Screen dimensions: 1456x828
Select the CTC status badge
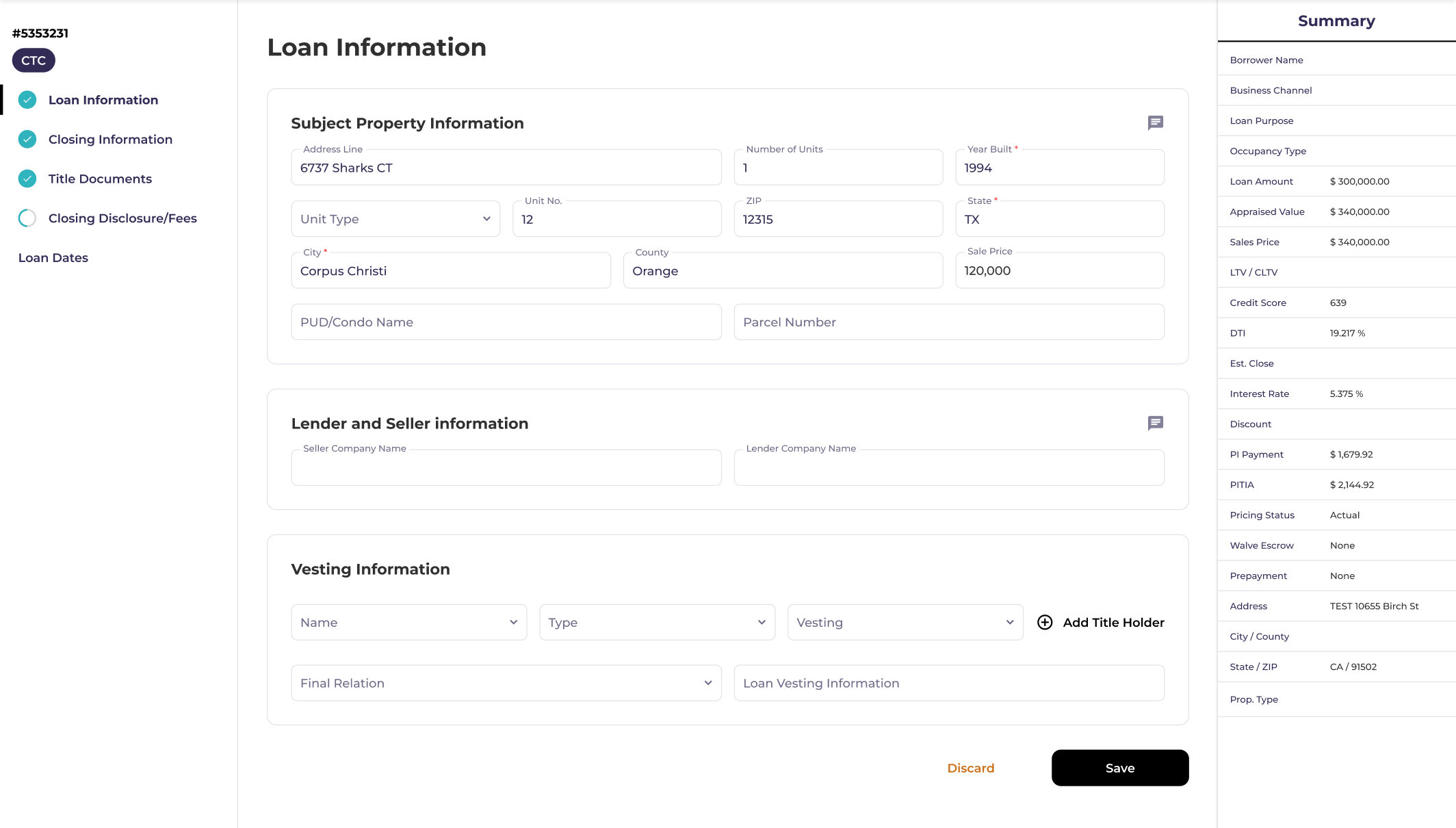33,60
